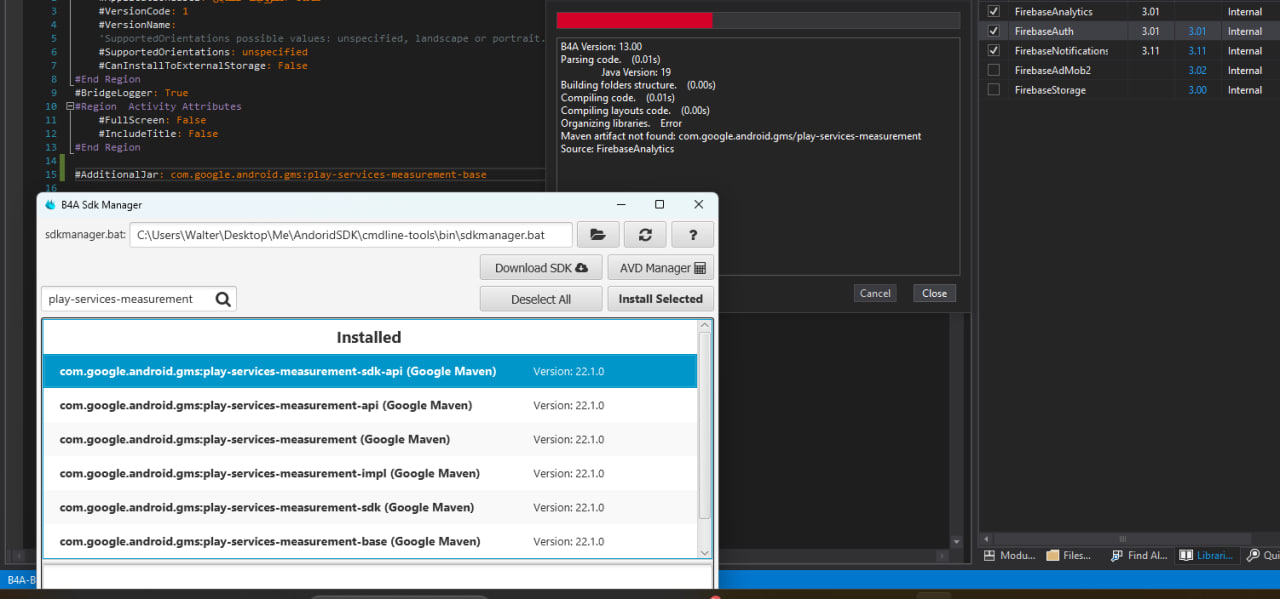Click the Installed list header
Screen dimensions: 1280x599
(x=369, y=337)
